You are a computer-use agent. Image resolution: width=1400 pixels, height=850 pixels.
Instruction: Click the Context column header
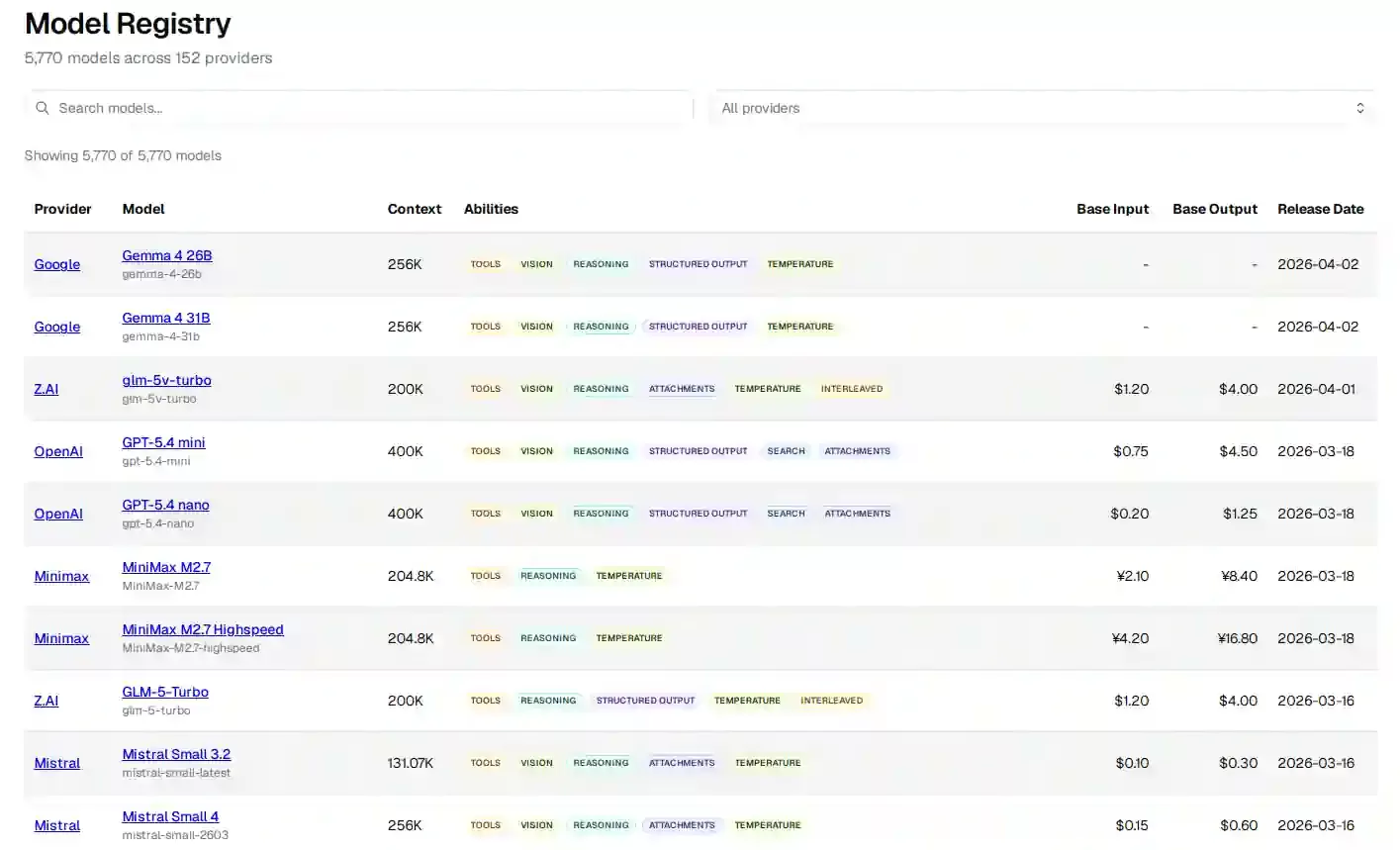414,209
